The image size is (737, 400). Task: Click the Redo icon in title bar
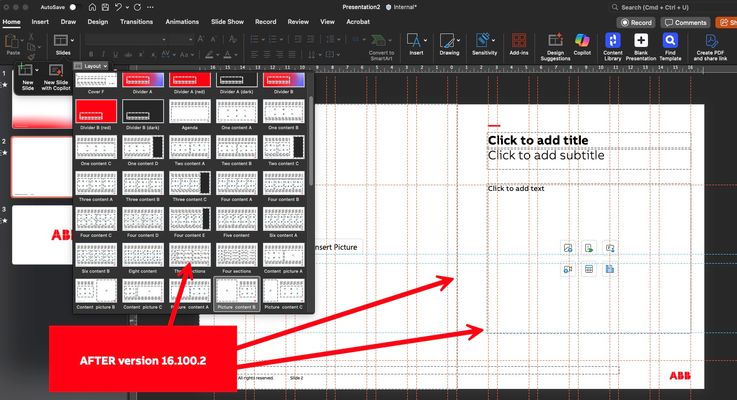click(x=137, y=7)
